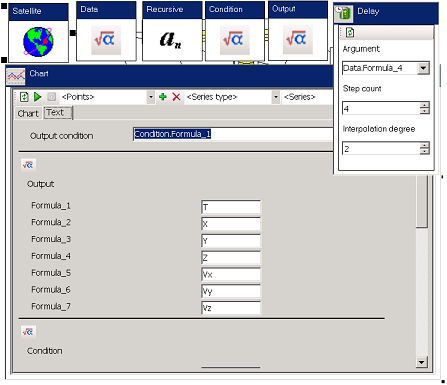The width and height of the screenshot is (447, 385).
Task: Select the Output block title
Action: click(x=284, y=9)
